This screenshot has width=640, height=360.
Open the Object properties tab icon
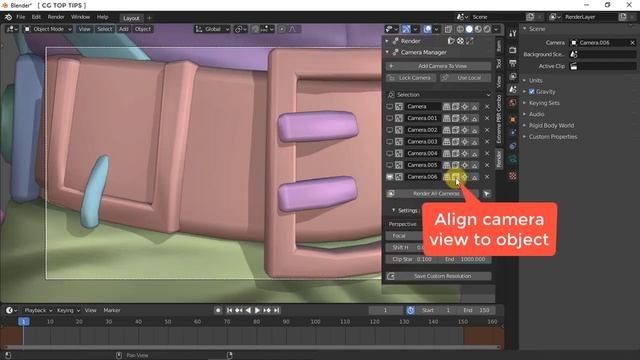tap(513, 120)
